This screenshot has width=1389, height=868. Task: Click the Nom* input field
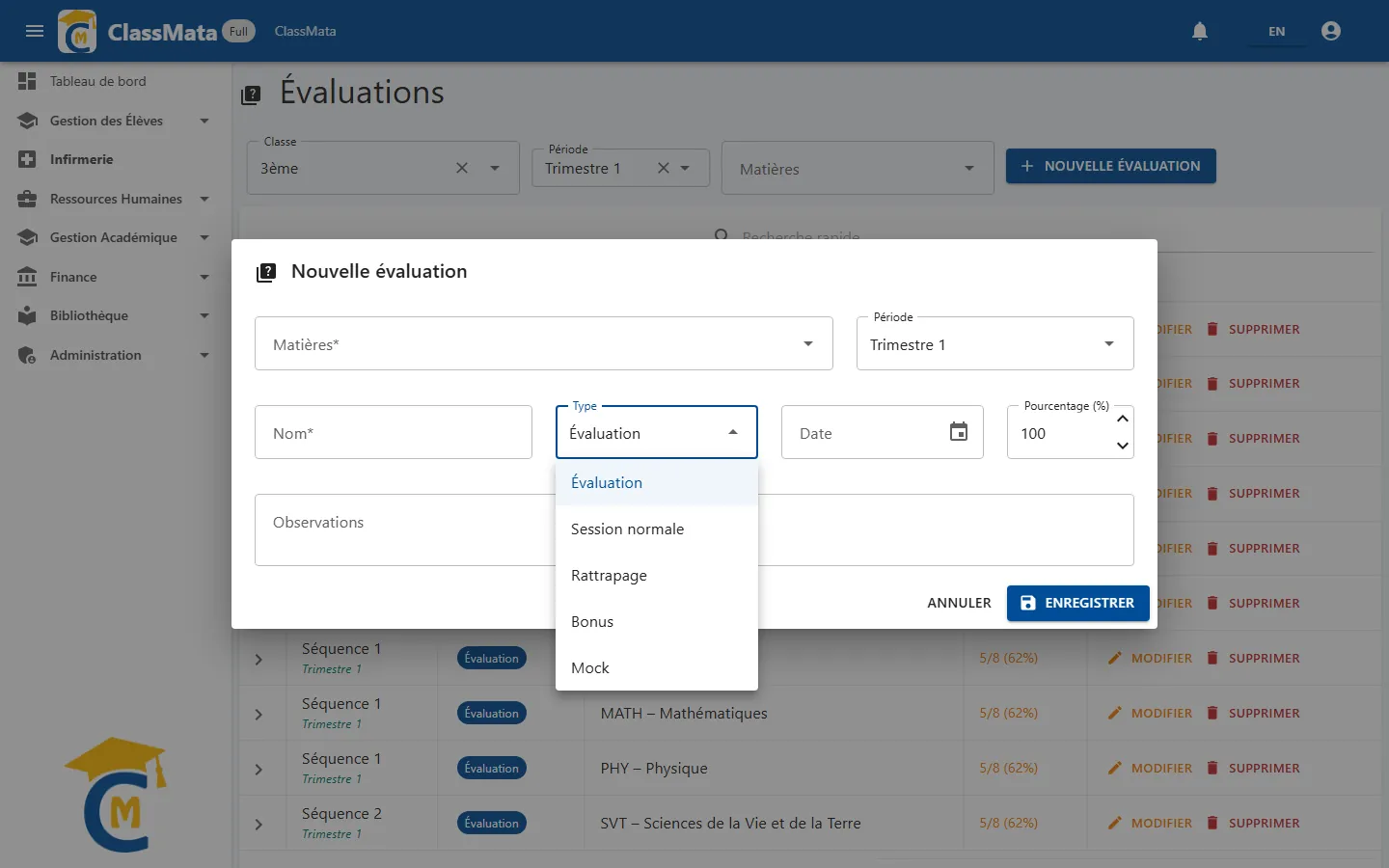[x=394, y=432]
